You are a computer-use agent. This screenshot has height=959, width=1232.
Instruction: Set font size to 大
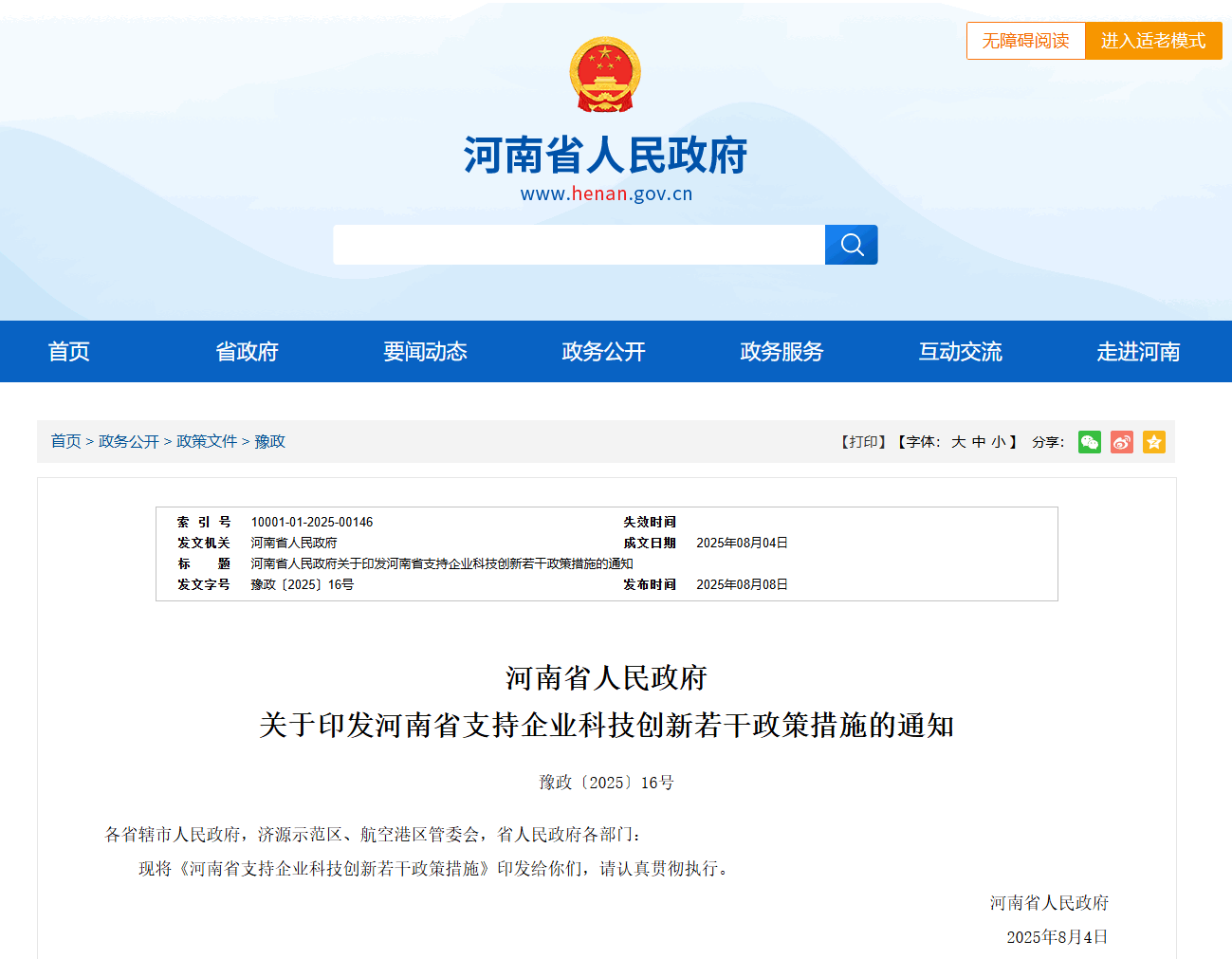tap(958, 442)
